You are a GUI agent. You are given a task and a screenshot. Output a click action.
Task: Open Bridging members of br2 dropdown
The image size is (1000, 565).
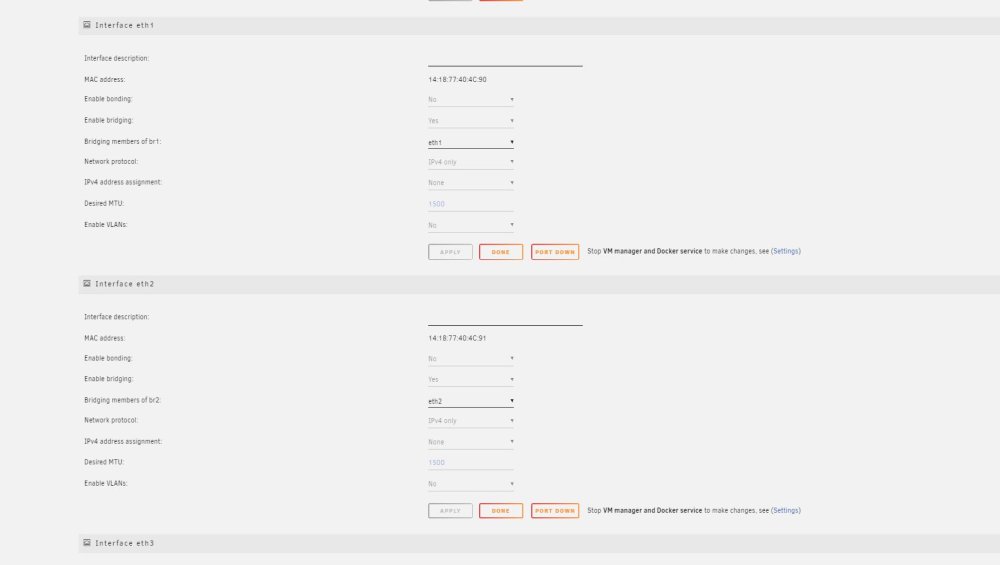coord(471,401)
